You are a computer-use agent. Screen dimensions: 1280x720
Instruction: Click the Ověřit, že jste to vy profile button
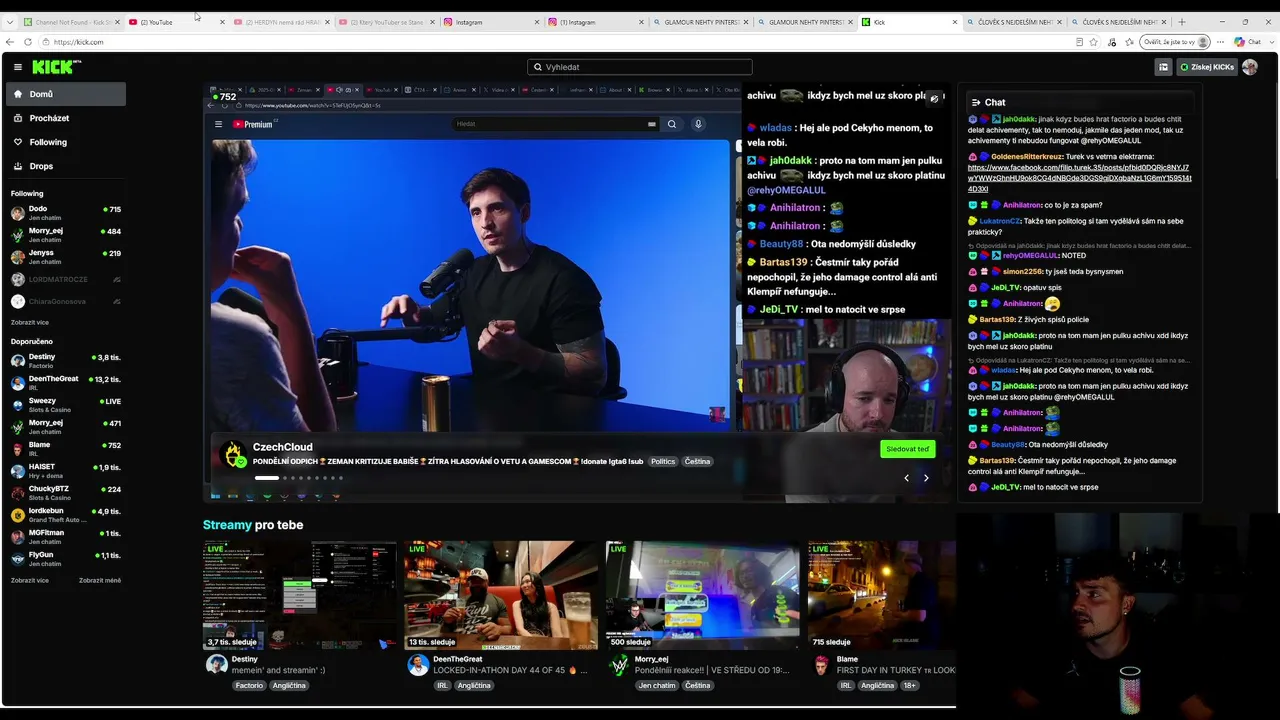[1177, 42]
